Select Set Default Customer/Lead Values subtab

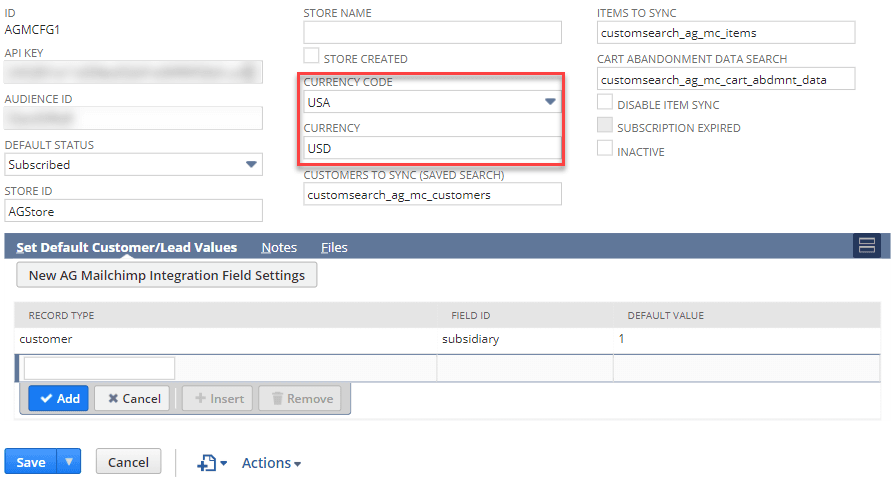click(x=126, y=247)
